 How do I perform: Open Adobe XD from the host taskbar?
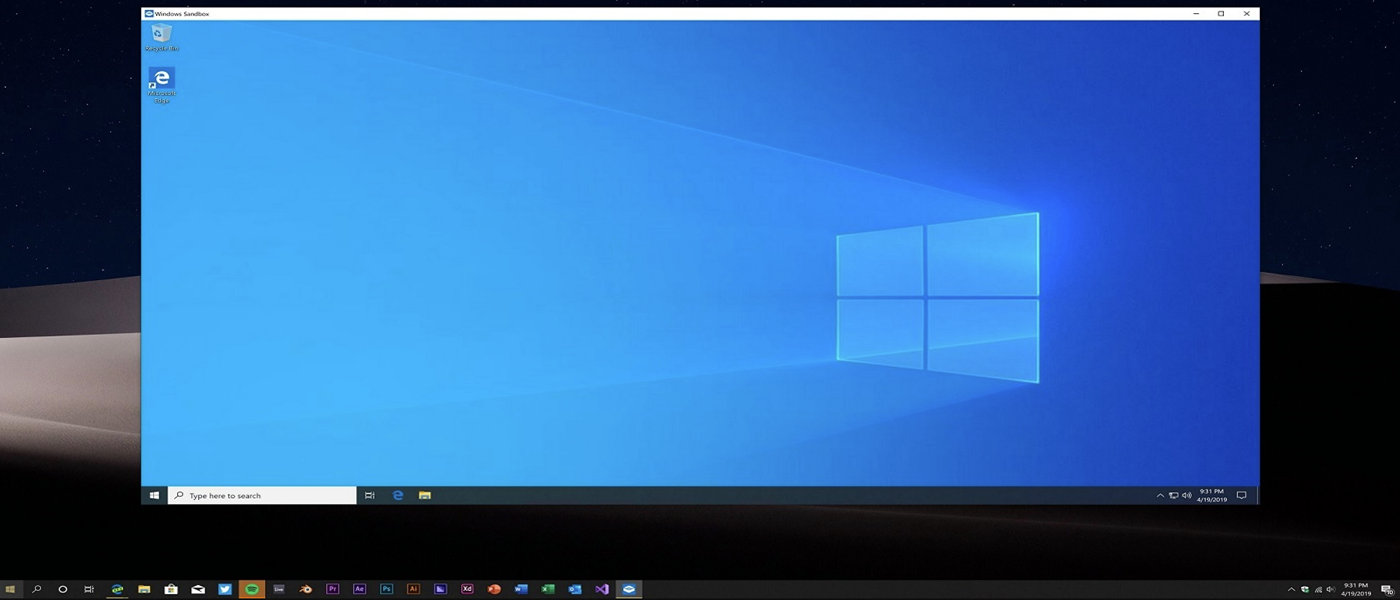click(x=466, y=590)
